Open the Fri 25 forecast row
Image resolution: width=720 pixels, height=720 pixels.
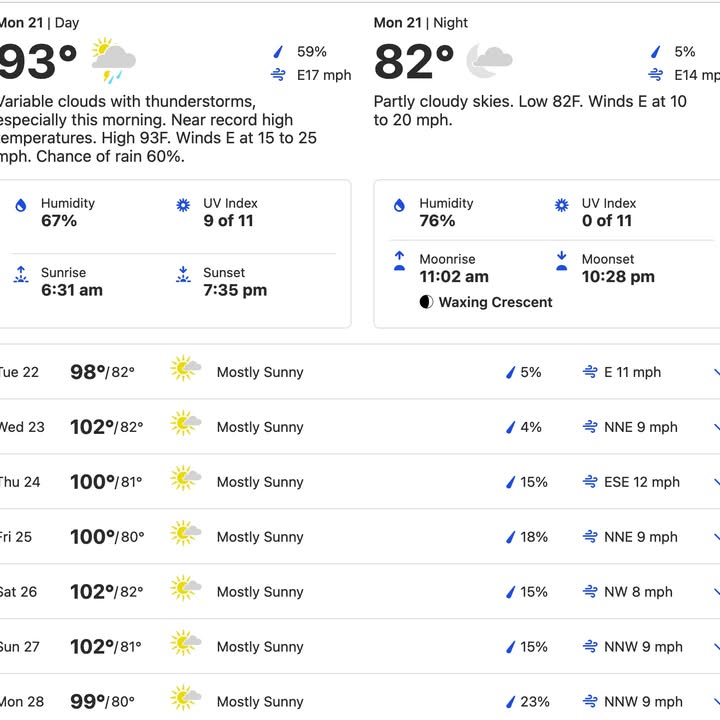click(360, 536)
